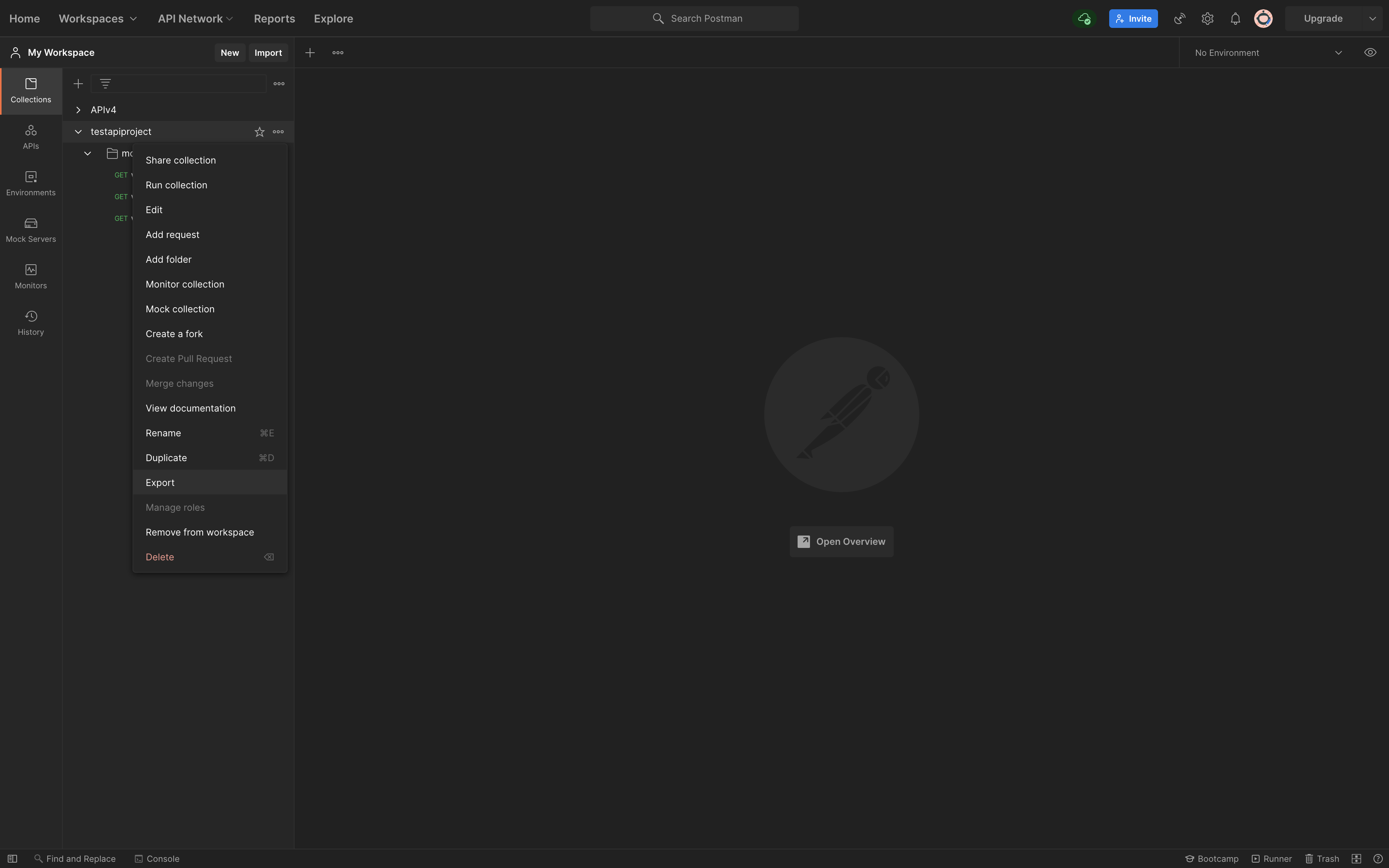Open the History sidebar panel
Image resolution: width=1389 pixels, height=868 pixels.
(30, 323)
